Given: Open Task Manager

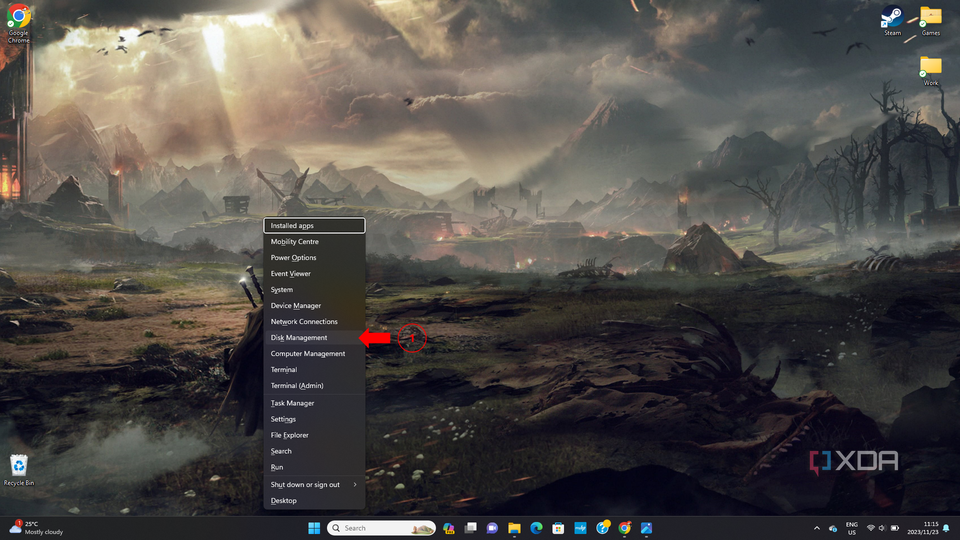Looking at the screenshot, I should [x=314, y=403].
